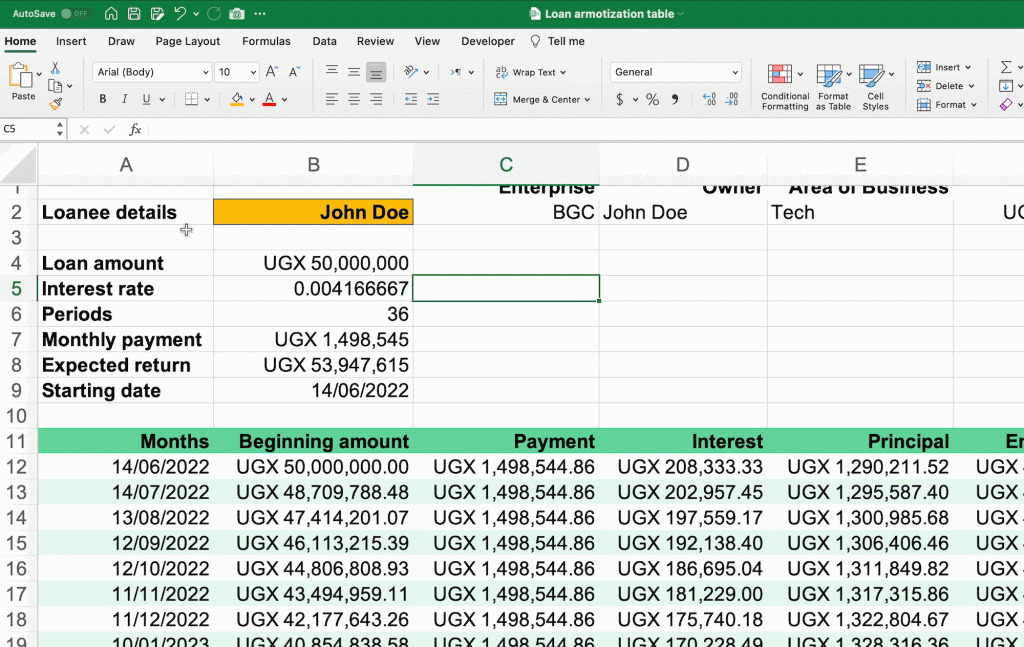
Task: Click the Undo arrow icon
Action: (x=180, y=14)
